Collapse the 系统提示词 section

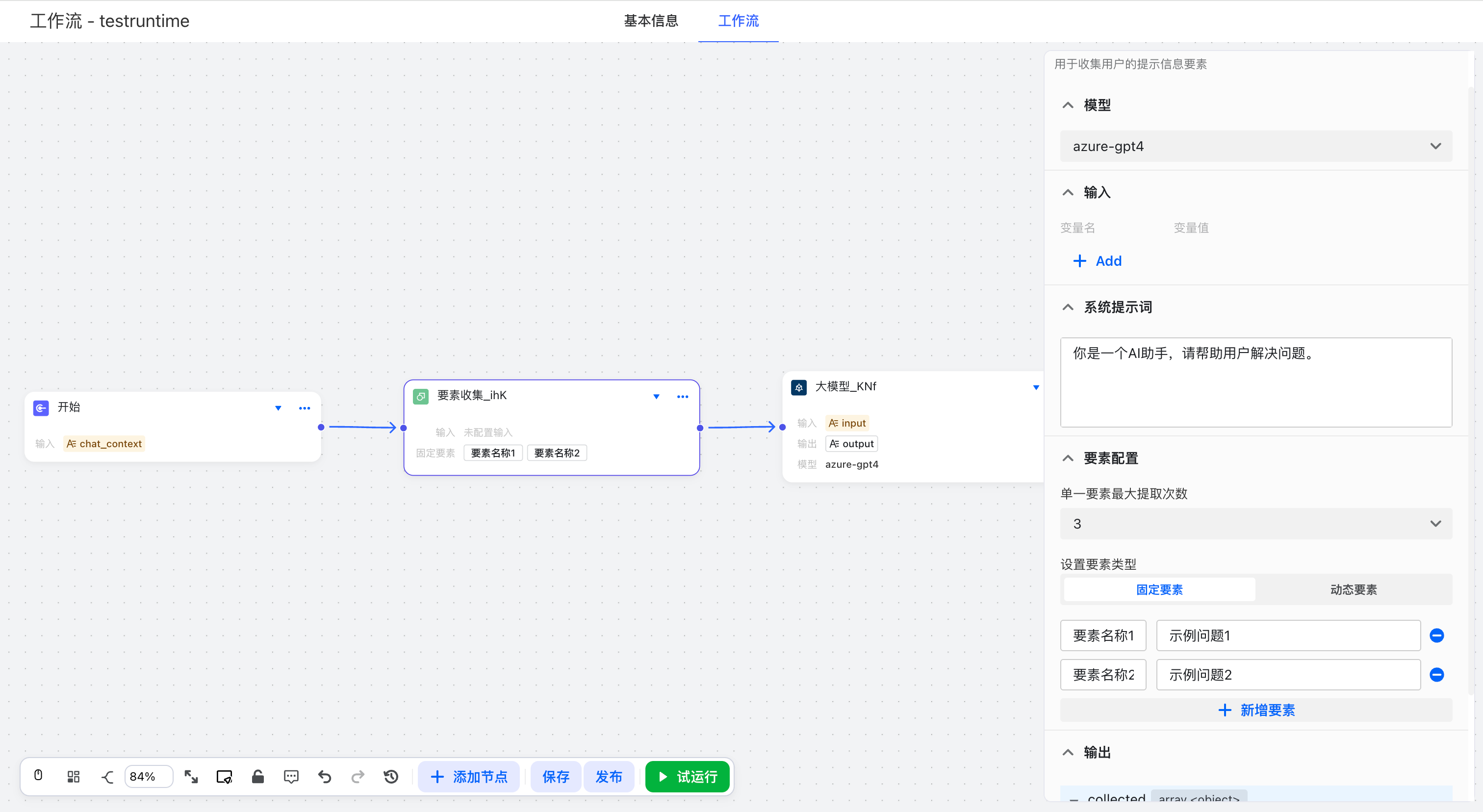(x=1068, y=307)
